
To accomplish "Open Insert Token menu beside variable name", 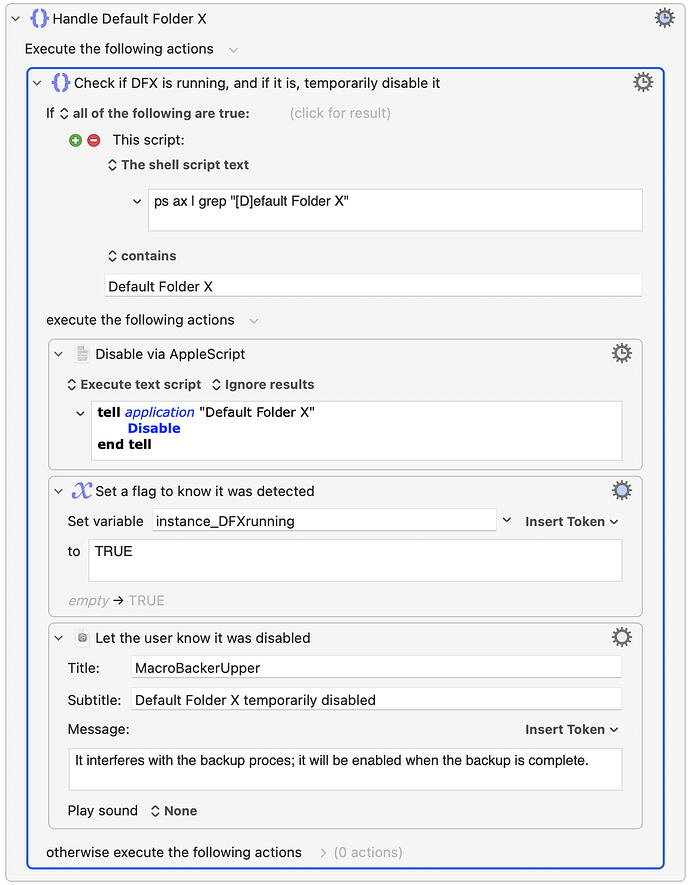I will (x=572, y=522).
